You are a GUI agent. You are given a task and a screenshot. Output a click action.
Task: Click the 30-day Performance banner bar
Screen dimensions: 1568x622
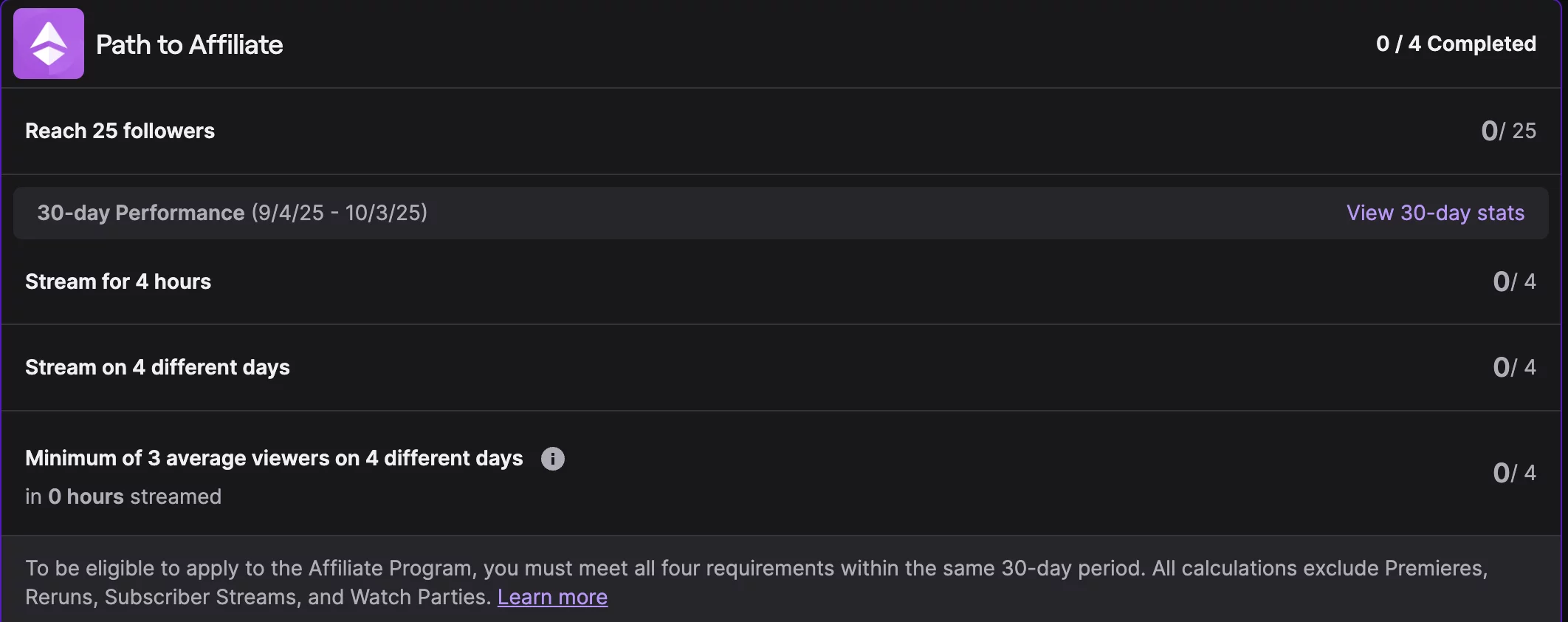[812, 213]
